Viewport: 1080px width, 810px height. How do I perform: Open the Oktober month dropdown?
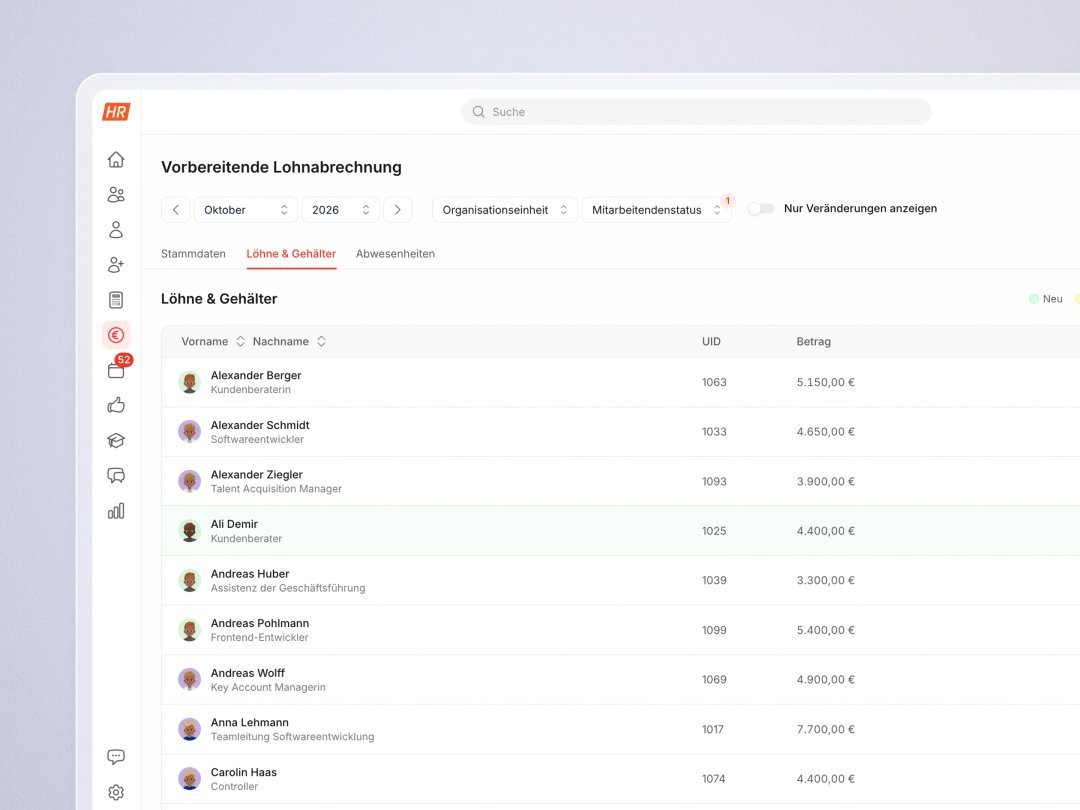pyautogui.click(x=246, y=210)
